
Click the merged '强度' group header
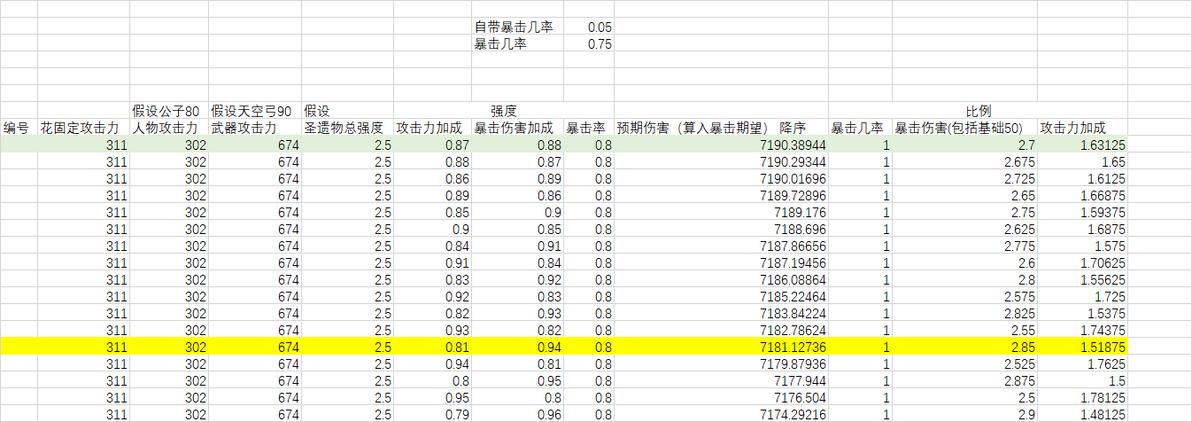503,110
